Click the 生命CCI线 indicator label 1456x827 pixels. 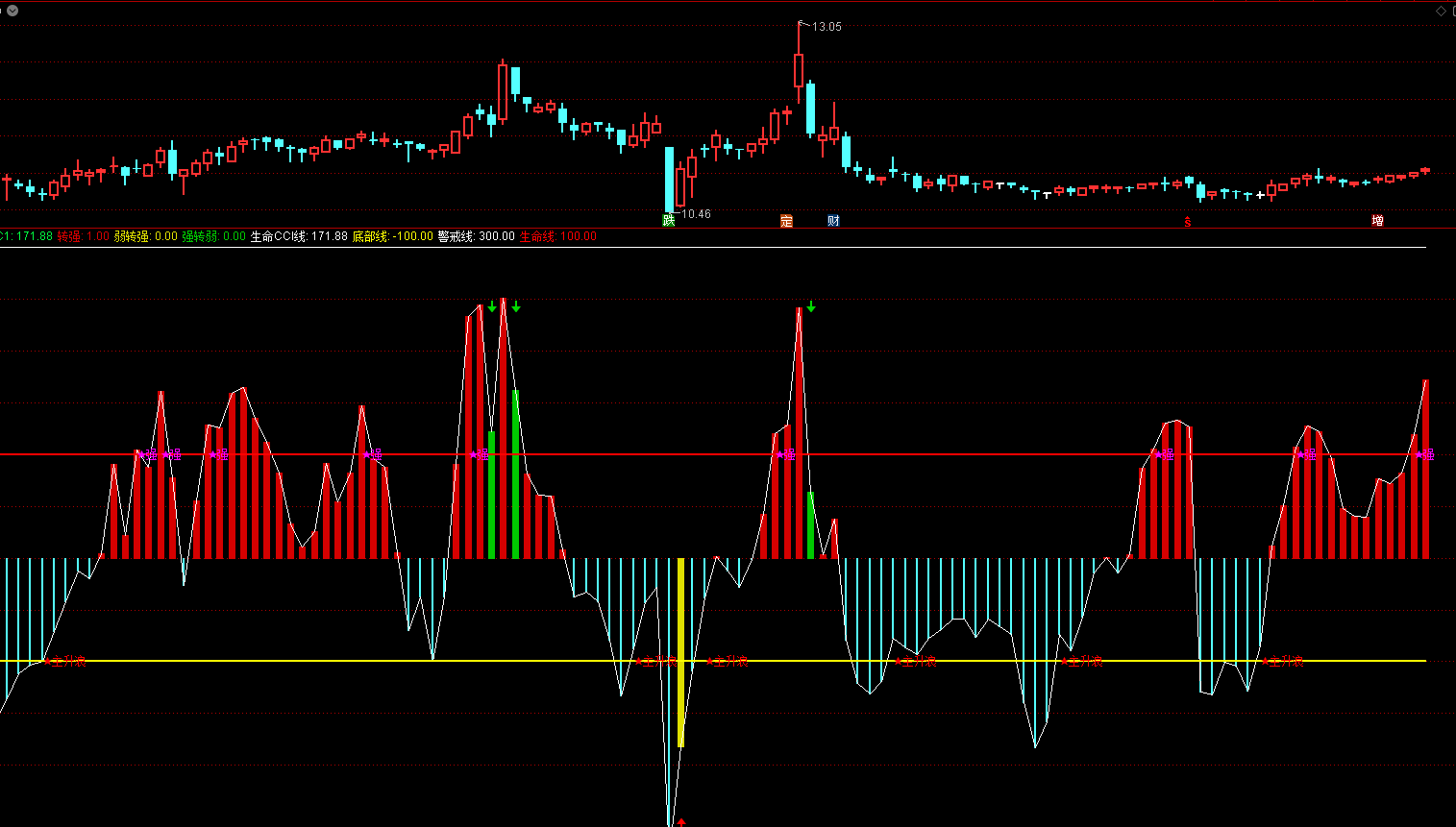click(299, 236)
